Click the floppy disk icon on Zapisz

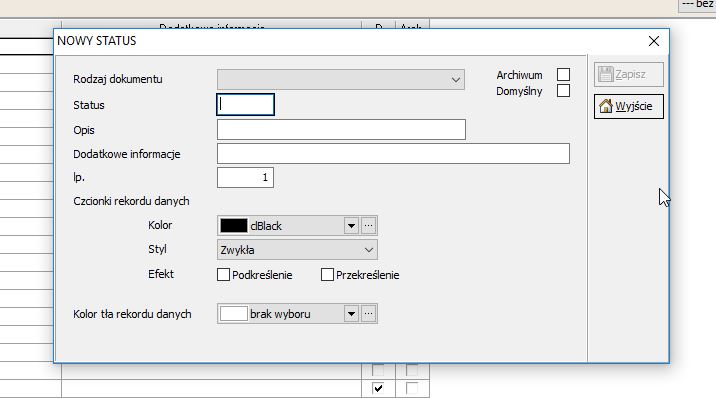[605, 74]
